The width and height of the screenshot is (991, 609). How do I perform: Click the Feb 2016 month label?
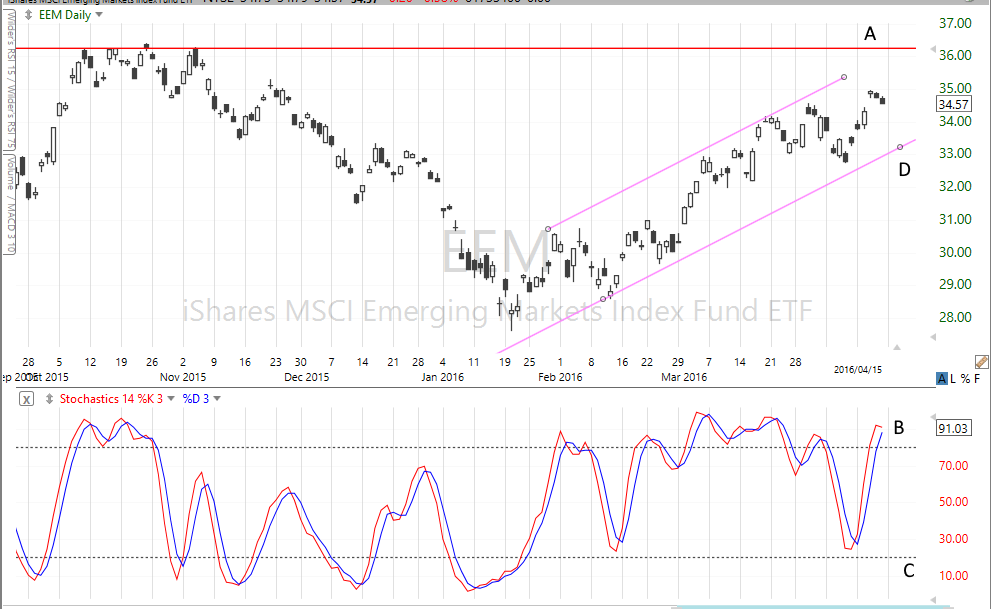(560, 377)
